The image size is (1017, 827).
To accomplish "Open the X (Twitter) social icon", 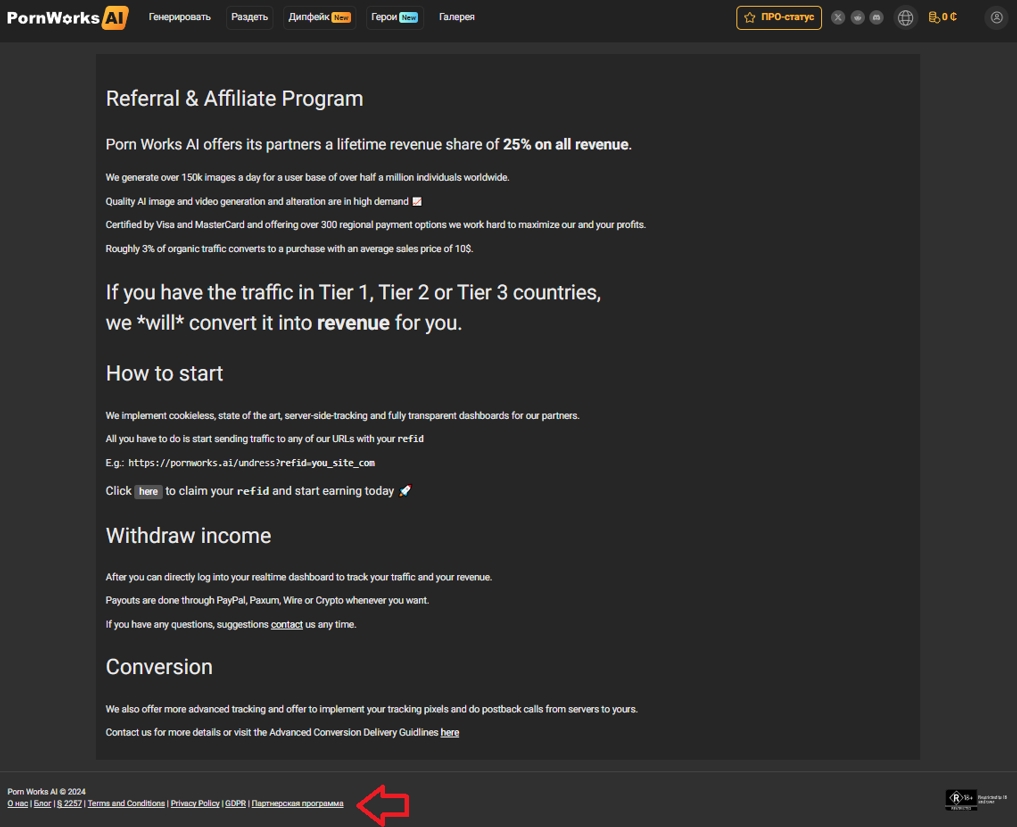I will coord(838,18).
